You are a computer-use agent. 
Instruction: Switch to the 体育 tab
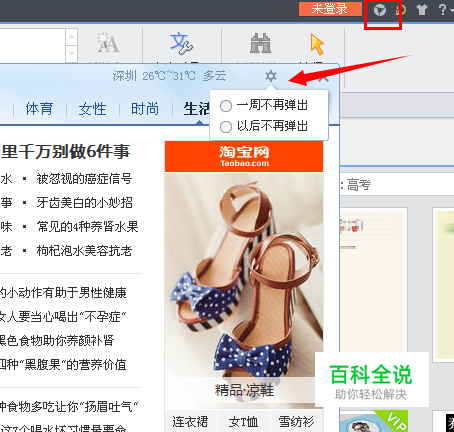pyautogui.click(x=39, y=109)
